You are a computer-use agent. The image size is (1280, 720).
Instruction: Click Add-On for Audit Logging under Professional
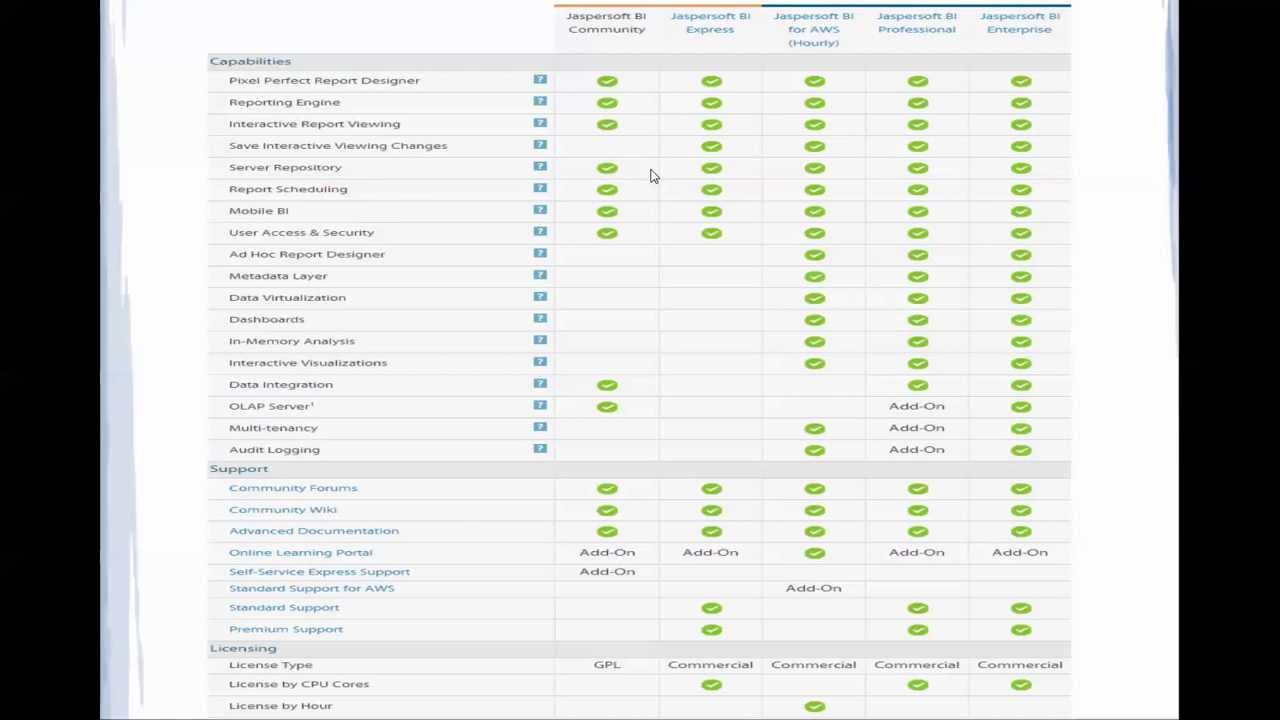917,450
